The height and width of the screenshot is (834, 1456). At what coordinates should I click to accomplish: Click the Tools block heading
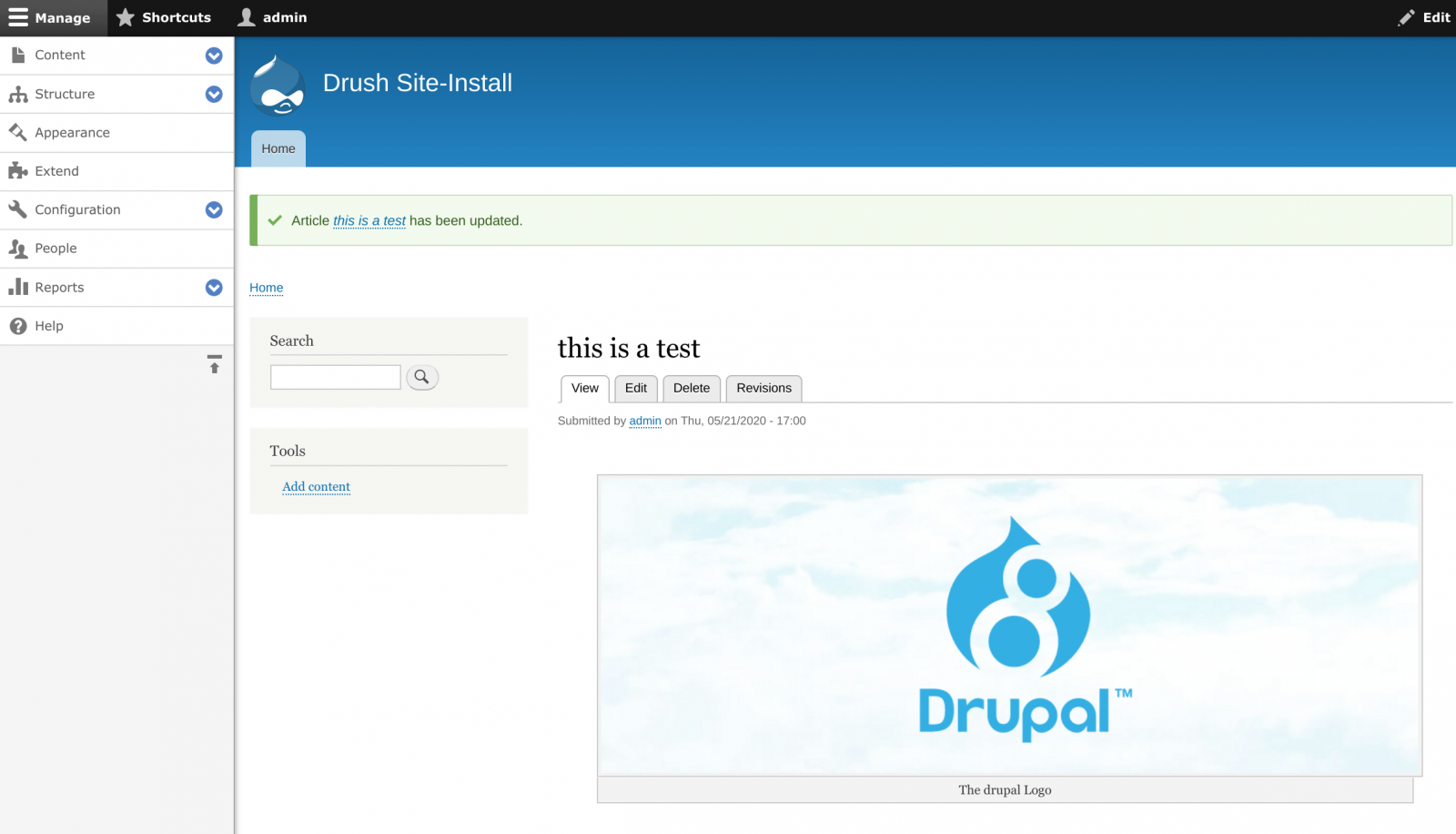pos(288,451)
